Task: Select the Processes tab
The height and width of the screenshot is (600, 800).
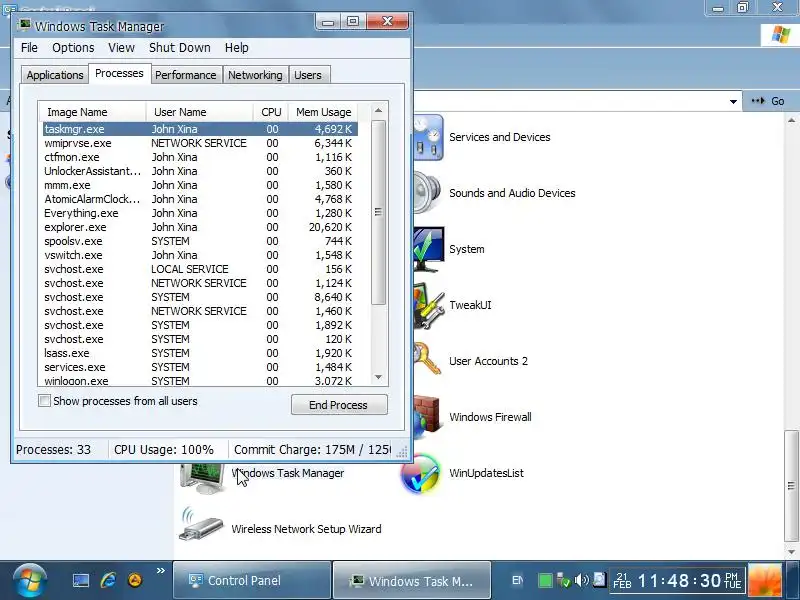Action: pyautogui.click(x=119, y=73)
